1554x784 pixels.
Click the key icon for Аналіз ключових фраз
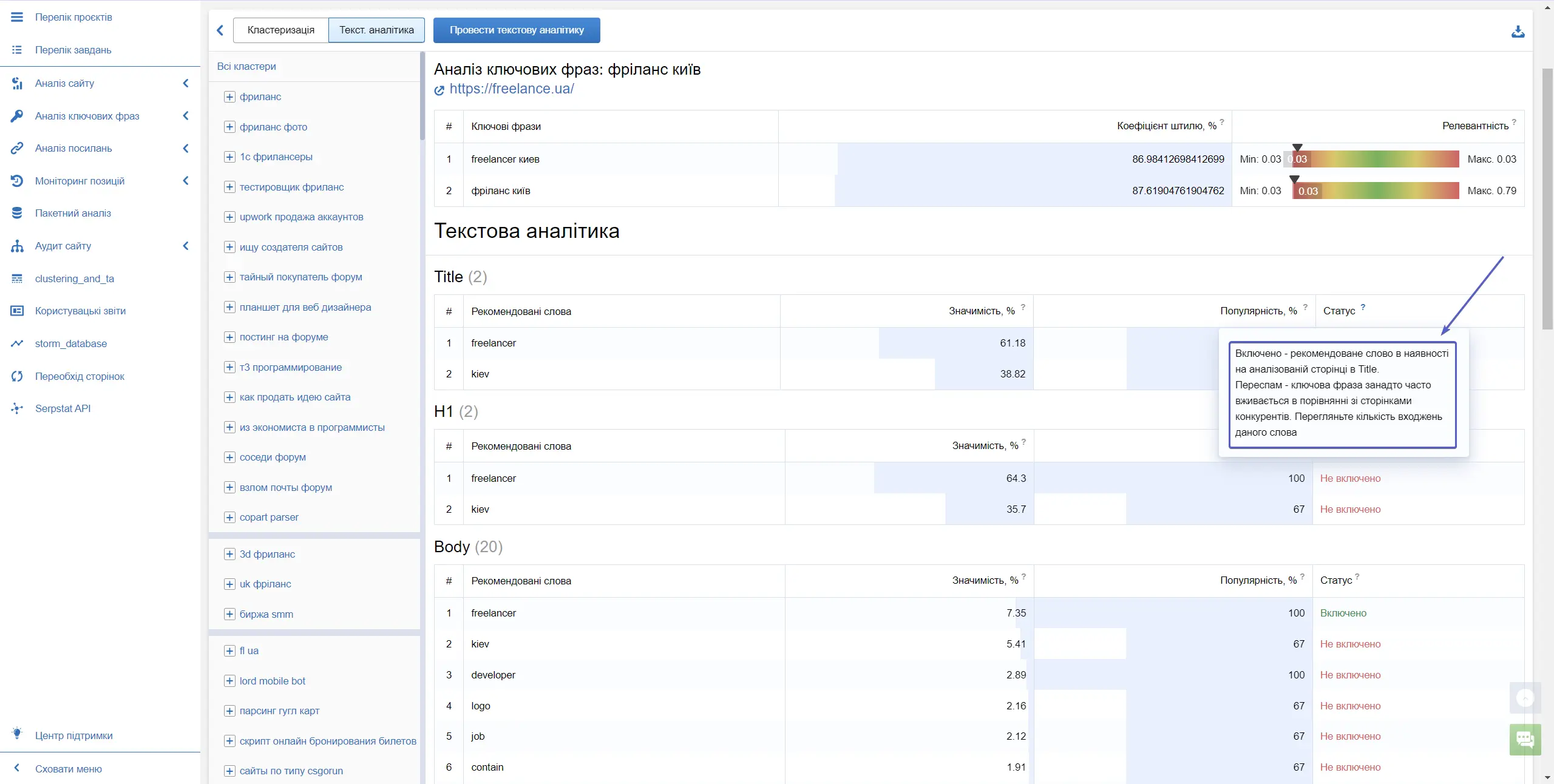(x=17, y=116)
